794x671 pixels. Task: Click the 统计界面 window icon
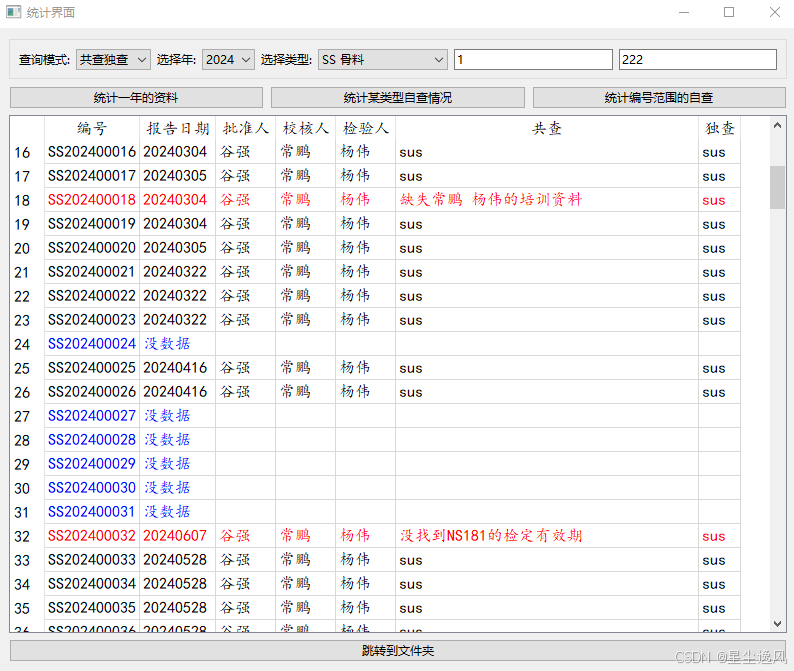click(x=14, y=12)
